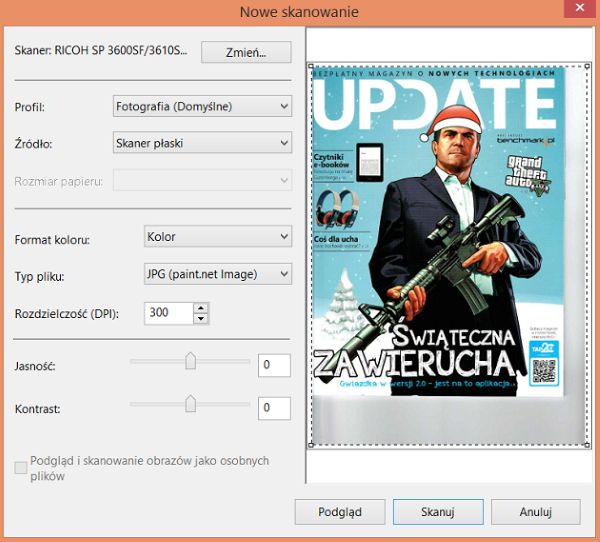Increase DPI with the up spinner arrow
Screen dimensions: 600x542
click(201, 308)
